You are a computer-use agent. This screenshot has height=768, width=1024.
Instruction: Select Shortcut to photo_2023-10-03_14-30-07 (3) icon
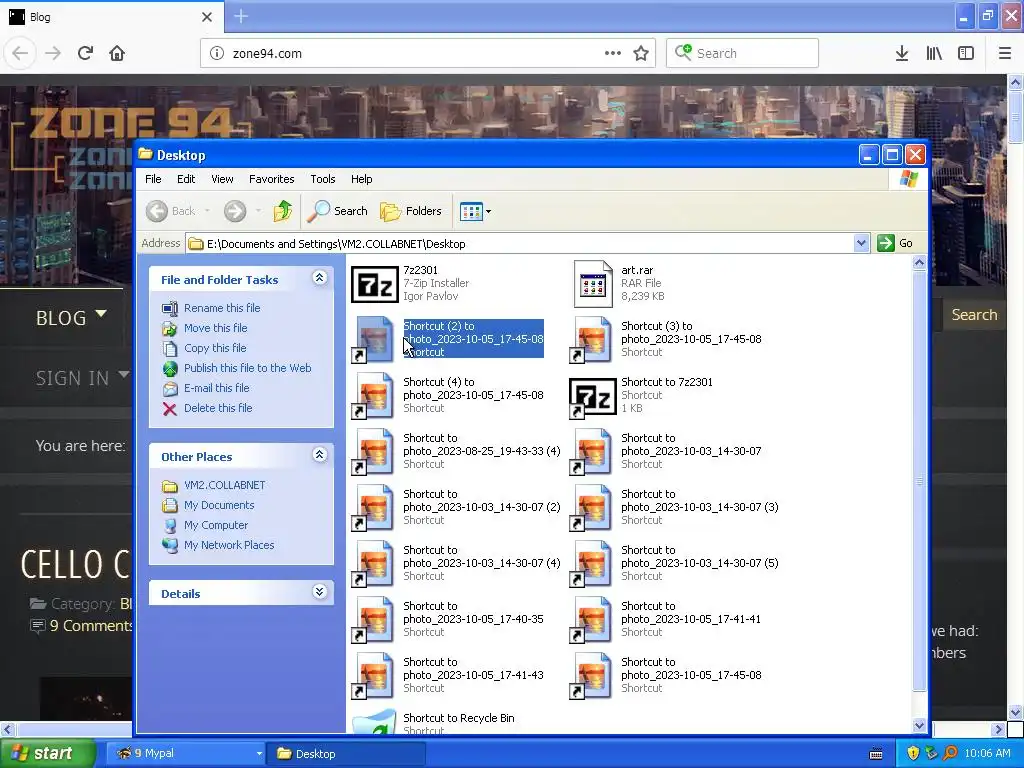pyautogui.click(x=591, y=508)
